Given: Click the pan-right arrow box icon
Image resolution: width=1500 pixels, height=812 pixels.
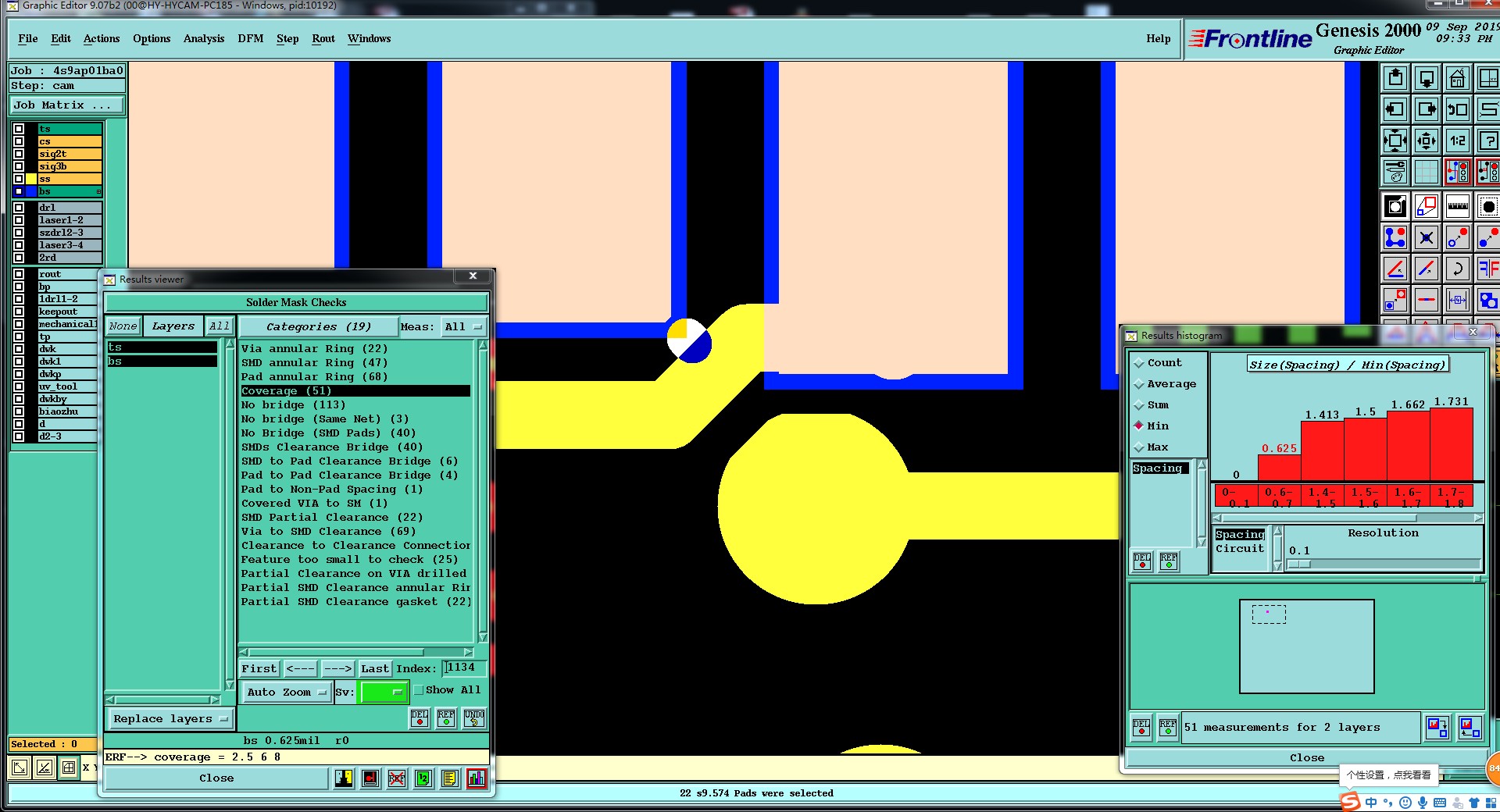Looking at the screenshot, I should 1427,109.
